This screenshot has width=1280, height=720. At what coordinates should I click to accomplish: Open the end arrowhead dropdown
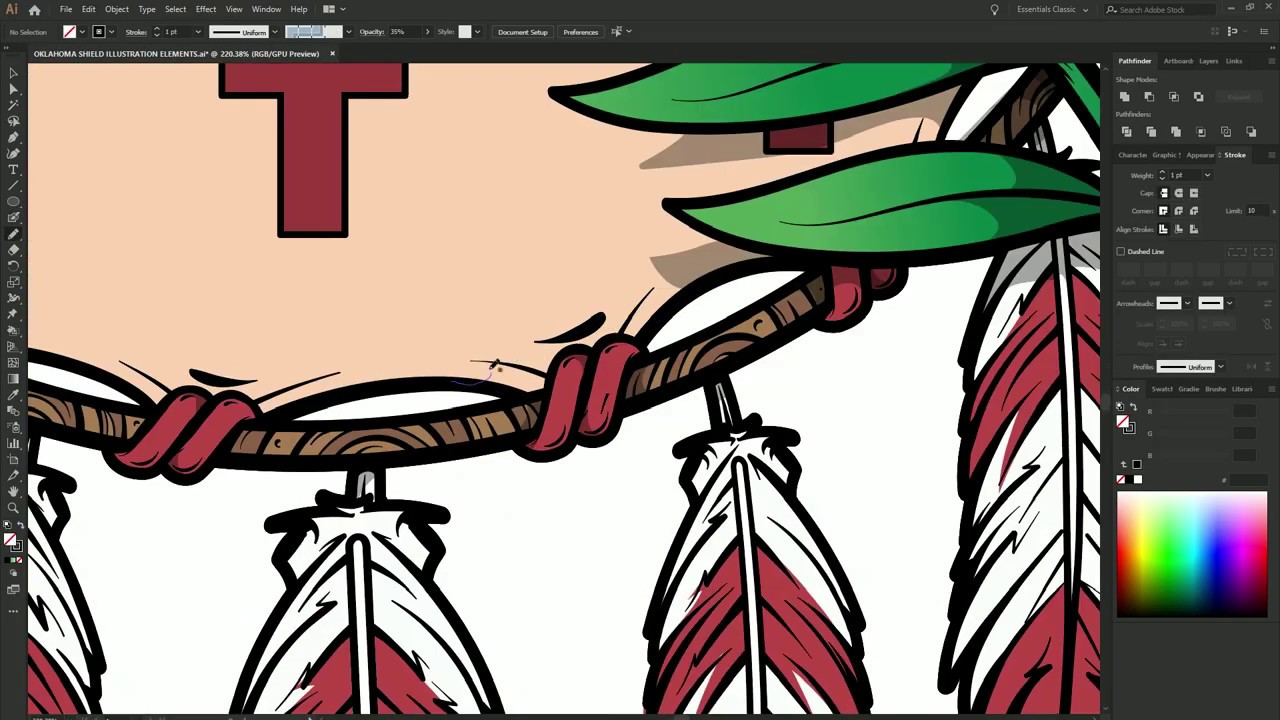[1229, 303]
